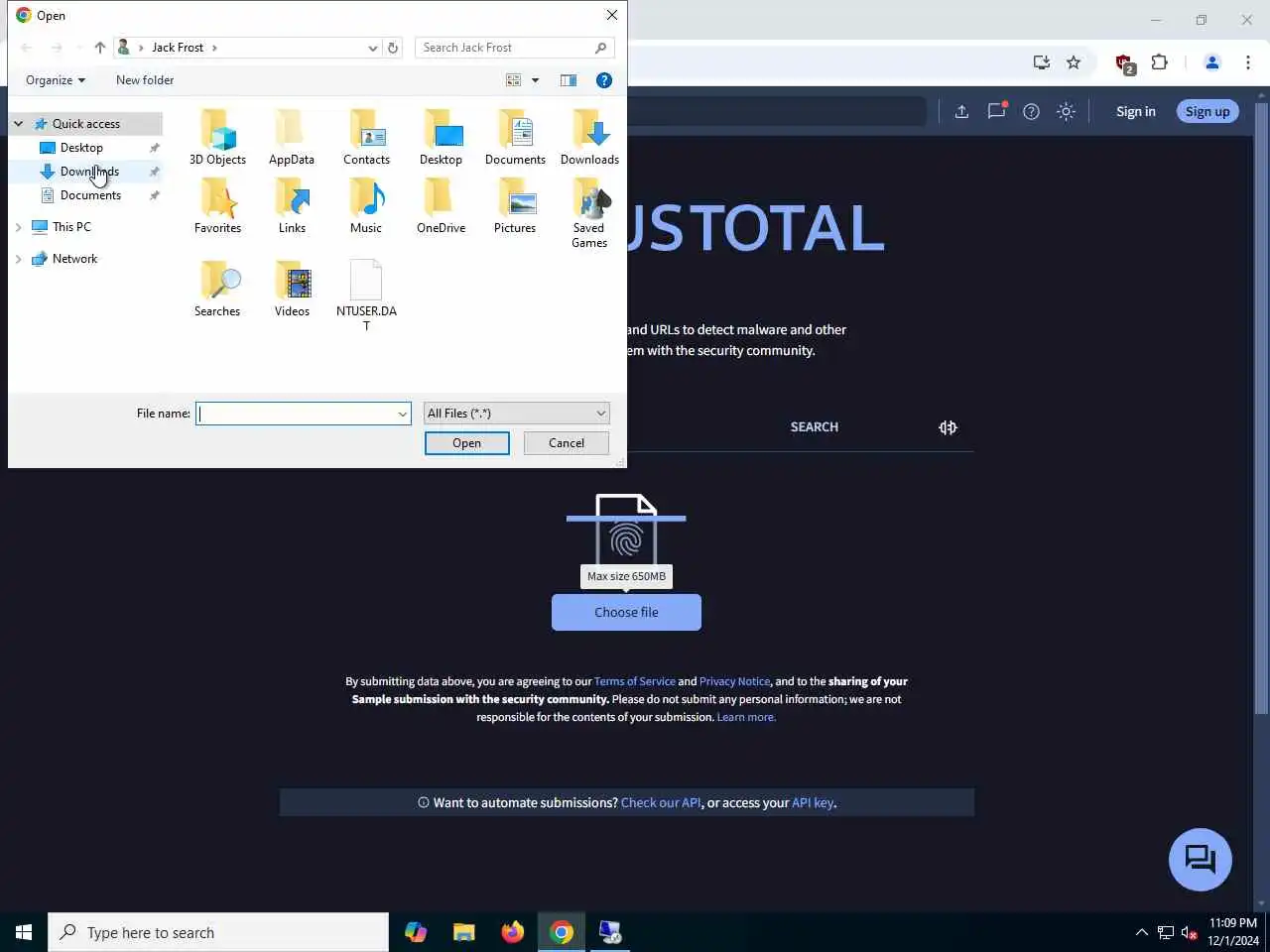Click the fingerprint file upload icon
Viewport: 1270px width, 952px height.
tap(626, 530)
